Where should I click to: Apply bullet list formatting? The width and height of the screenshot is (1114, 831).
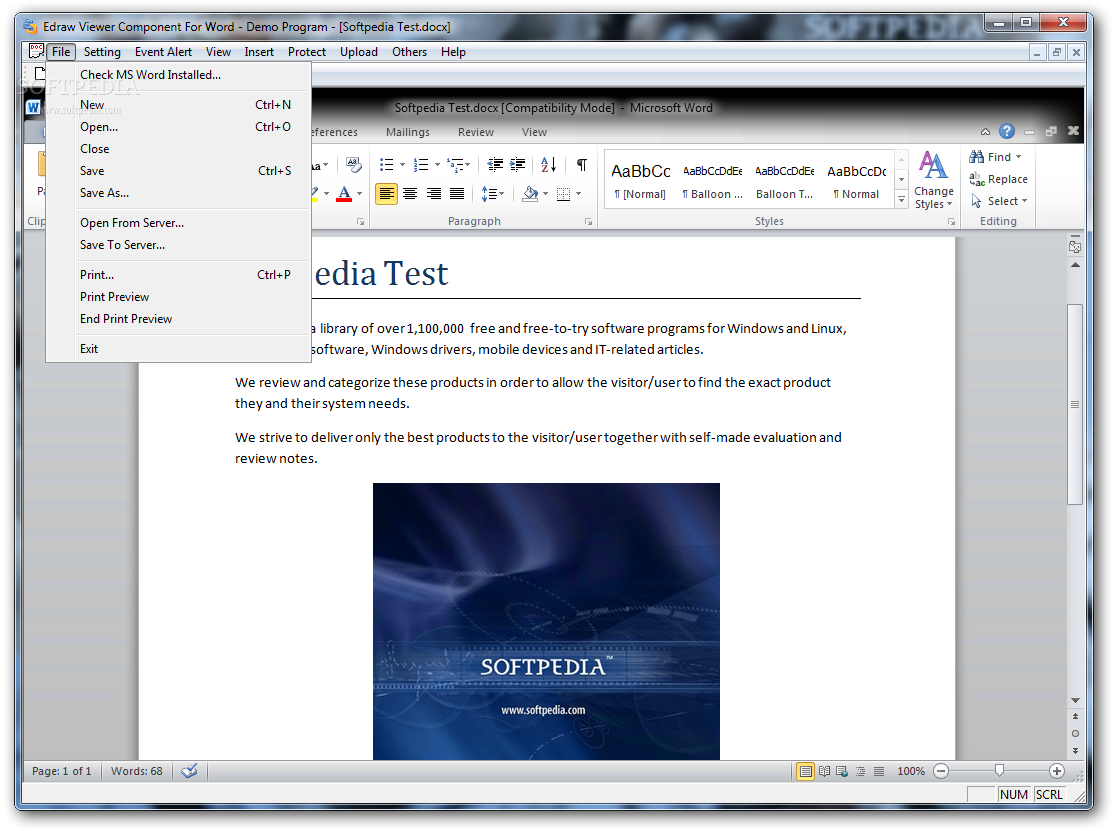tap(386, 165)
